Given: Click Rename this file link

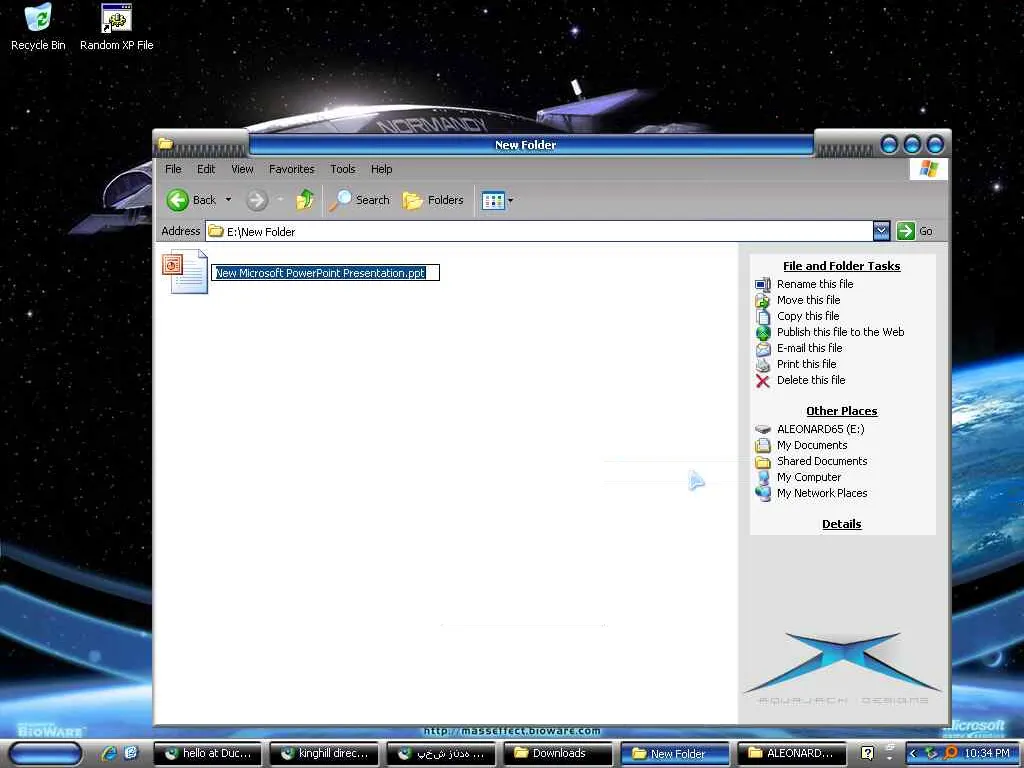Looking at the screenshot, I should [x=815, y=284].
